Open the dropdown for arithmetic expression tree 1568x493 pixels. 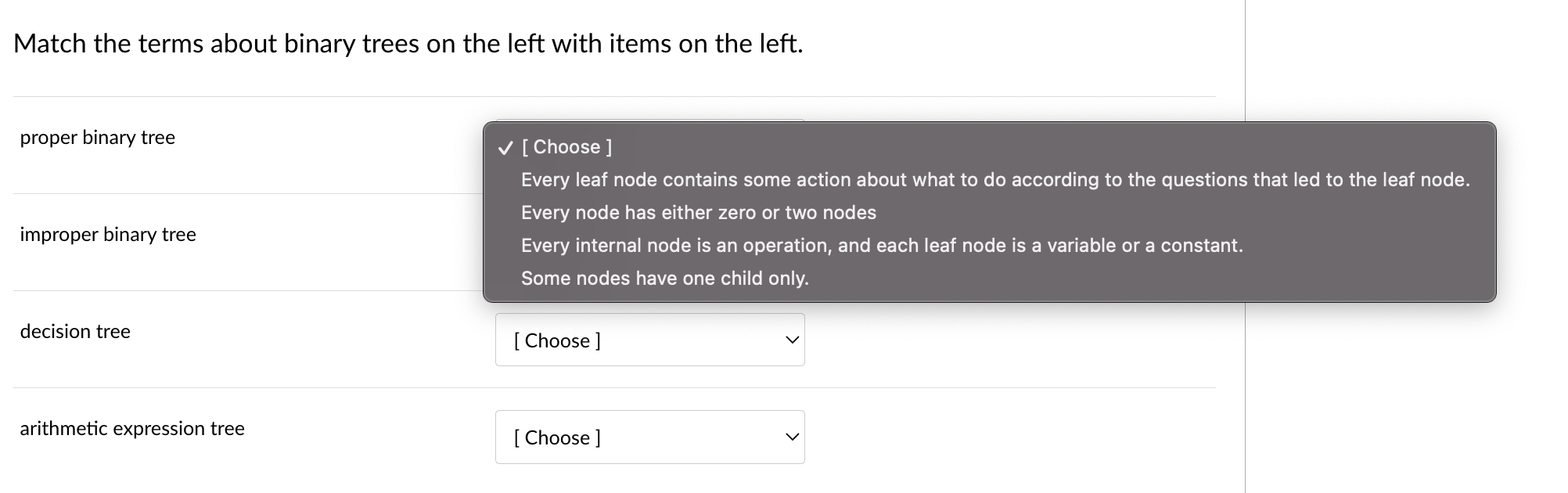pos(649,437)
